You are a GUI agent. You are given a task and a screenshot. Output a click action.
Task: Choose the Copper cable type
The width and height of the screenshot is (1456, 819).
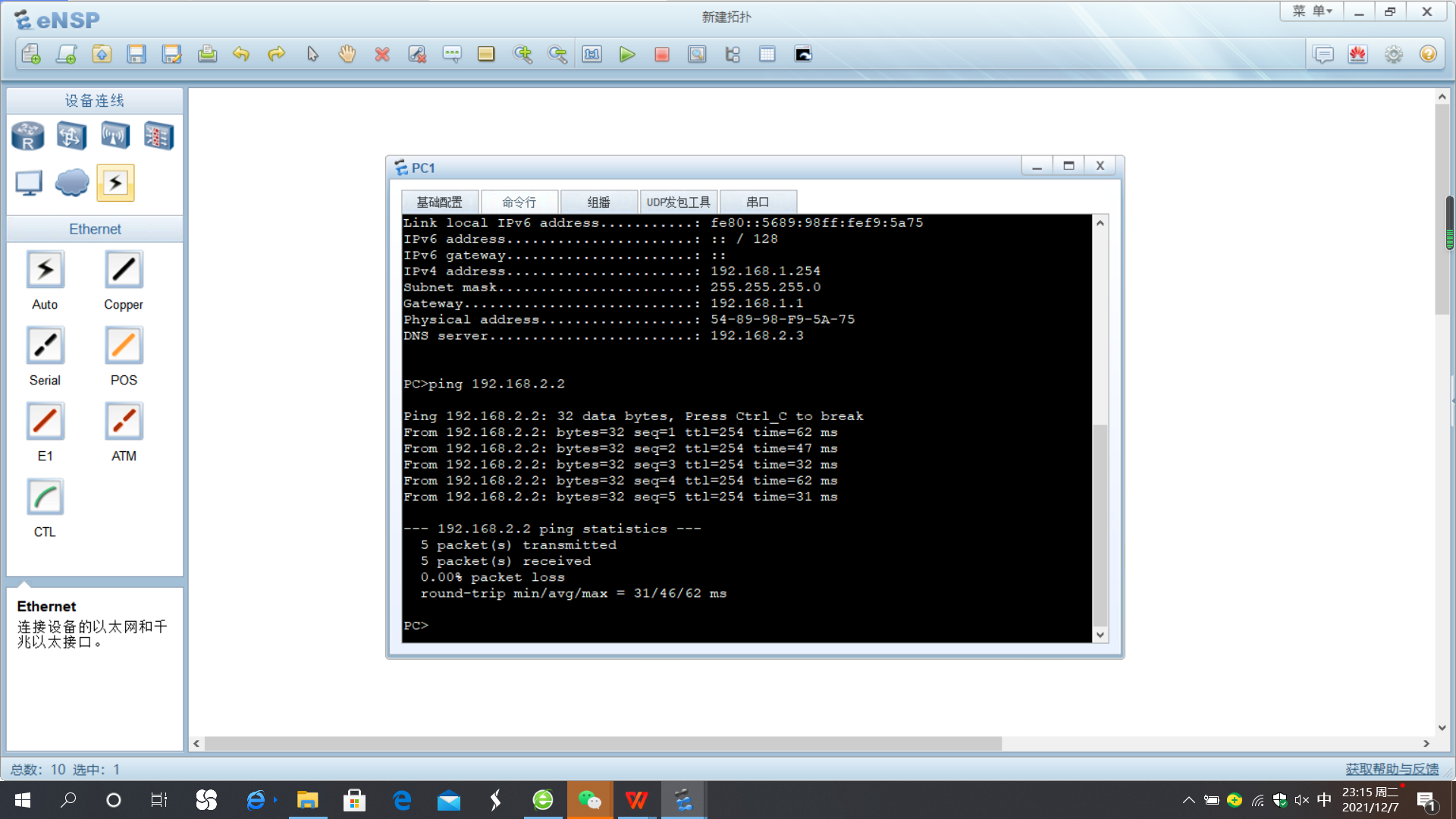tap(124, 270)
